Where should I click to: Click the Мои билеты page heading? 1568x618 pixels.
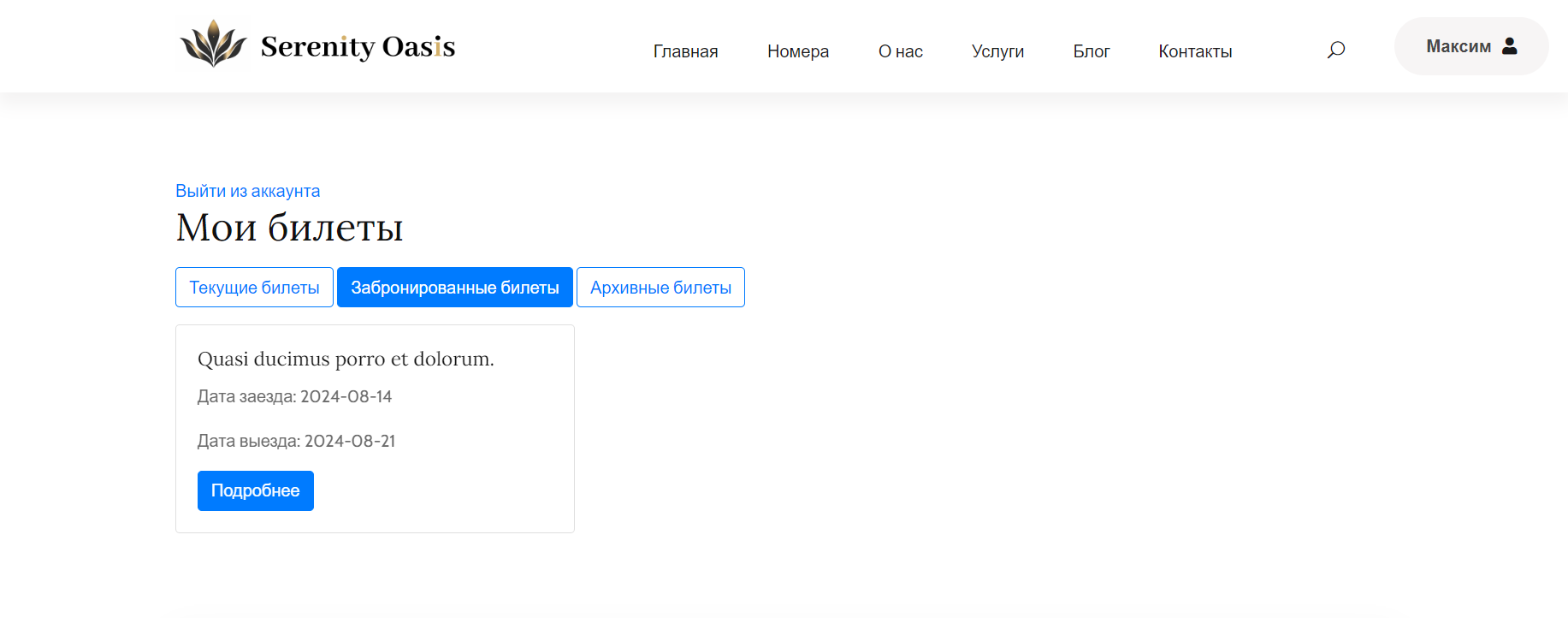(x=289, y=228)
